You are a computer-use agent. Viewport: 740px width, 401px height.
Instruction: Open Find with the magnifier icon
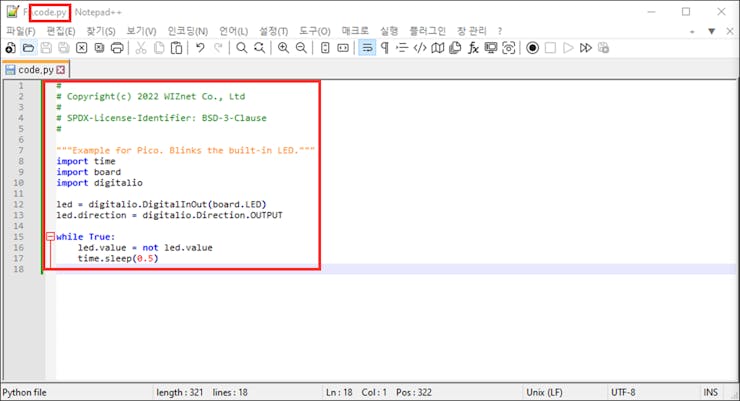coord(242,48)
